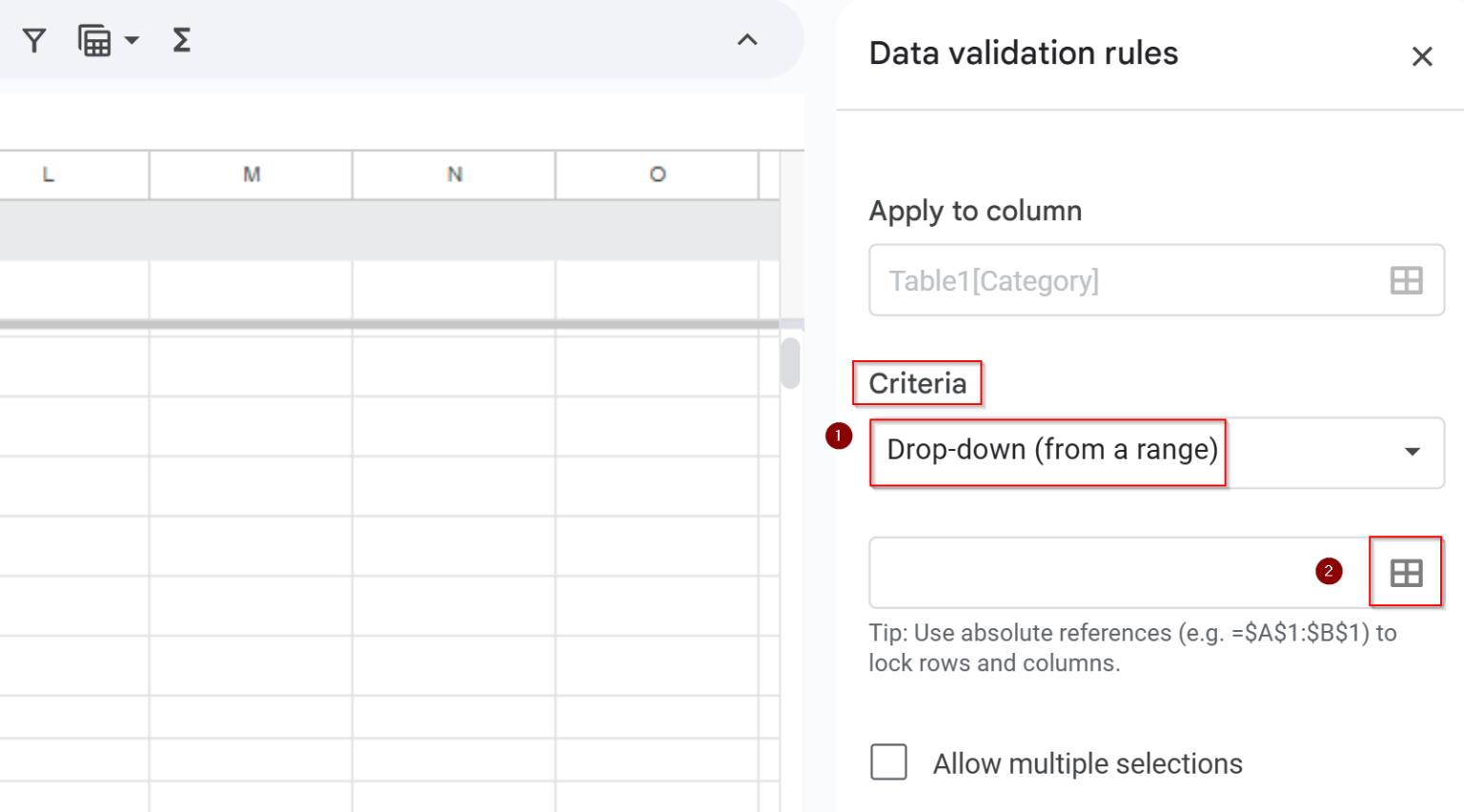Collapse the toolbar with the up chevron
Screen dimensions: 1464x812
coord(748,40)
